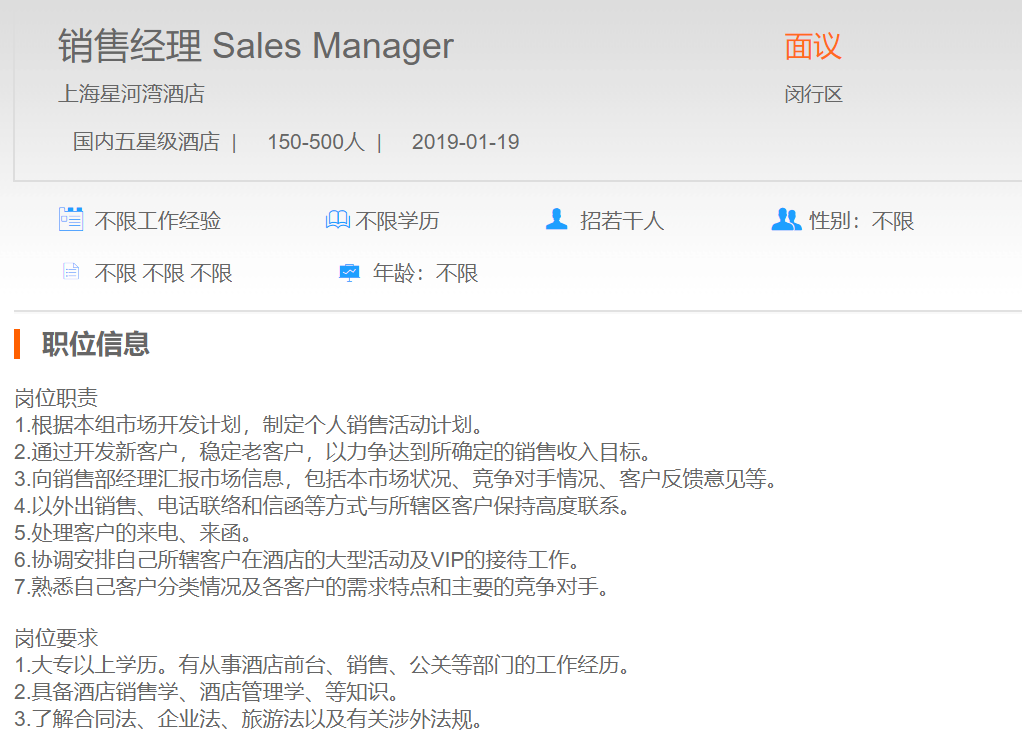Click the 150-500人 company size text

316,142
